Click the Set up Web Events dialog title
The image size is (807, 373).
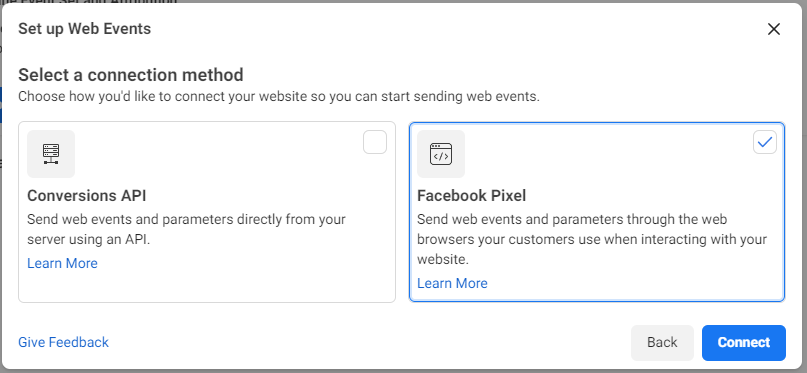[x=84, y=29]
